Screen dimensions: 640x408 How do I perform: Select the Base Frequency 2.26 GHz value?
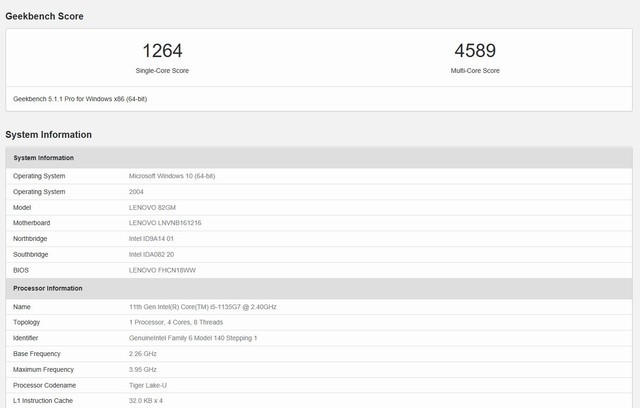(144, 354)
